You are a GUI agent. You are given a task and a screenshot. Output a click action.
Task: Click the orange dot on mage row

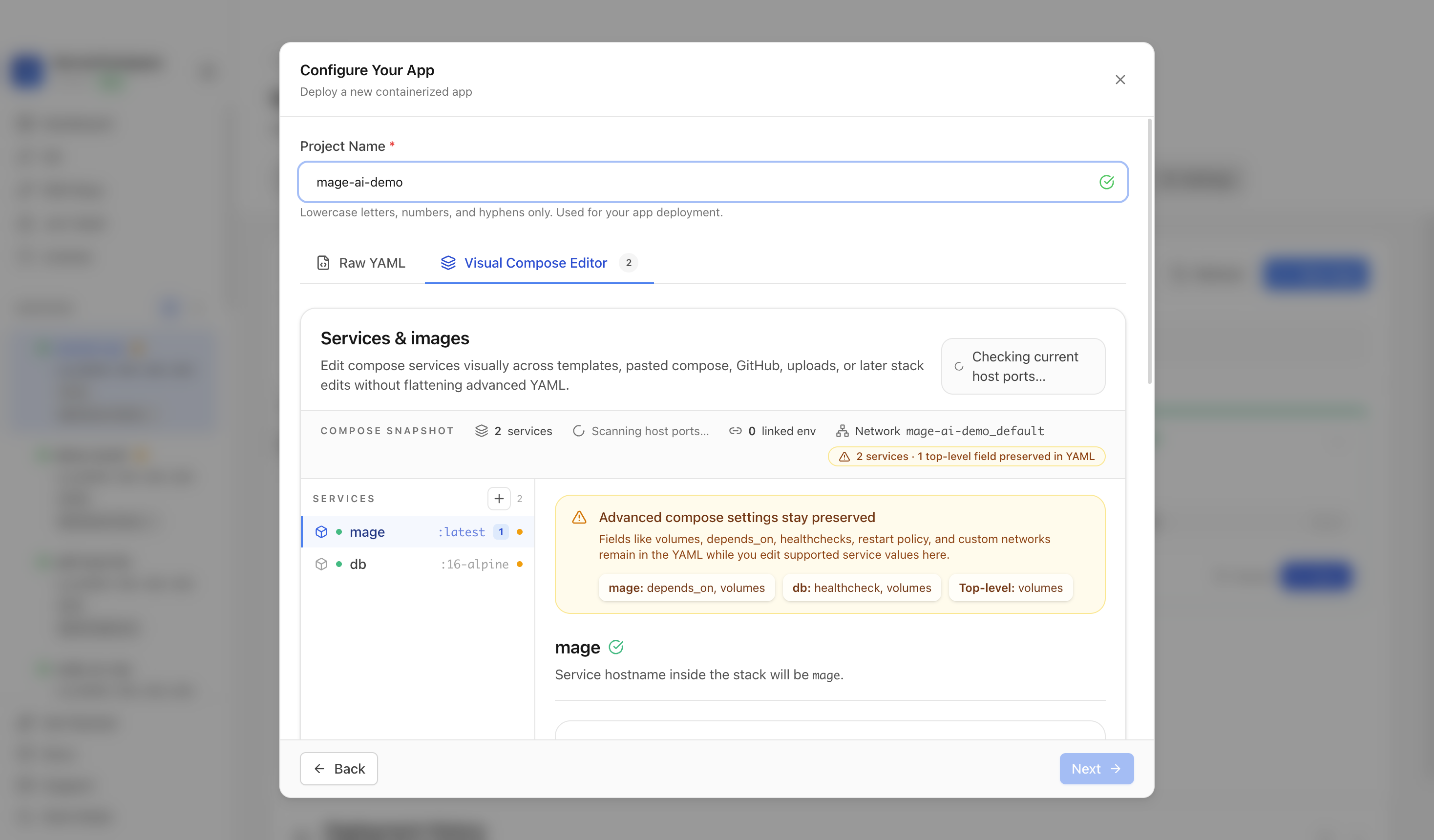tap(519, 532)
